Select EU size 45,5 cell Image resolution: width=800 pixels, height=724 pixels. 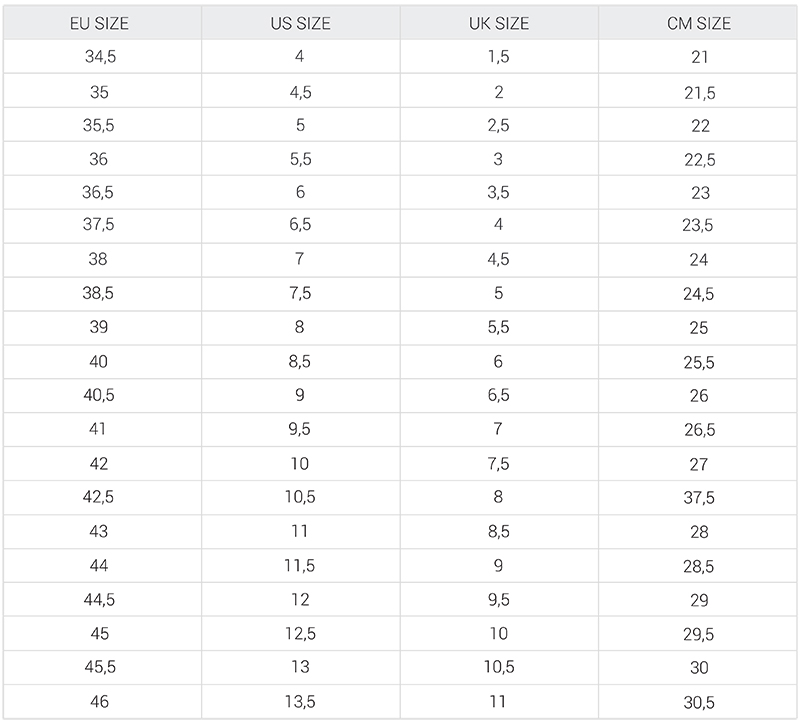[102, 667]
